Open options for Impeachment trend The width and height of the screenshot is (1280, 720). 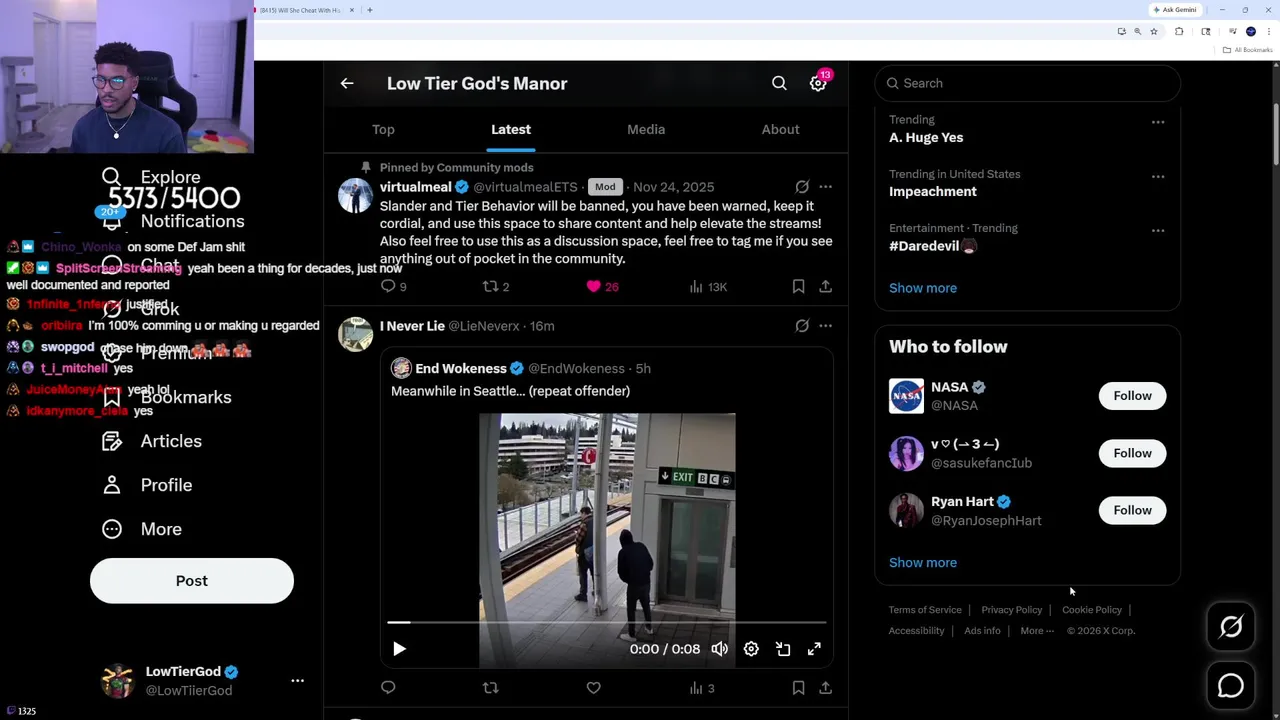click(1158, 176)
